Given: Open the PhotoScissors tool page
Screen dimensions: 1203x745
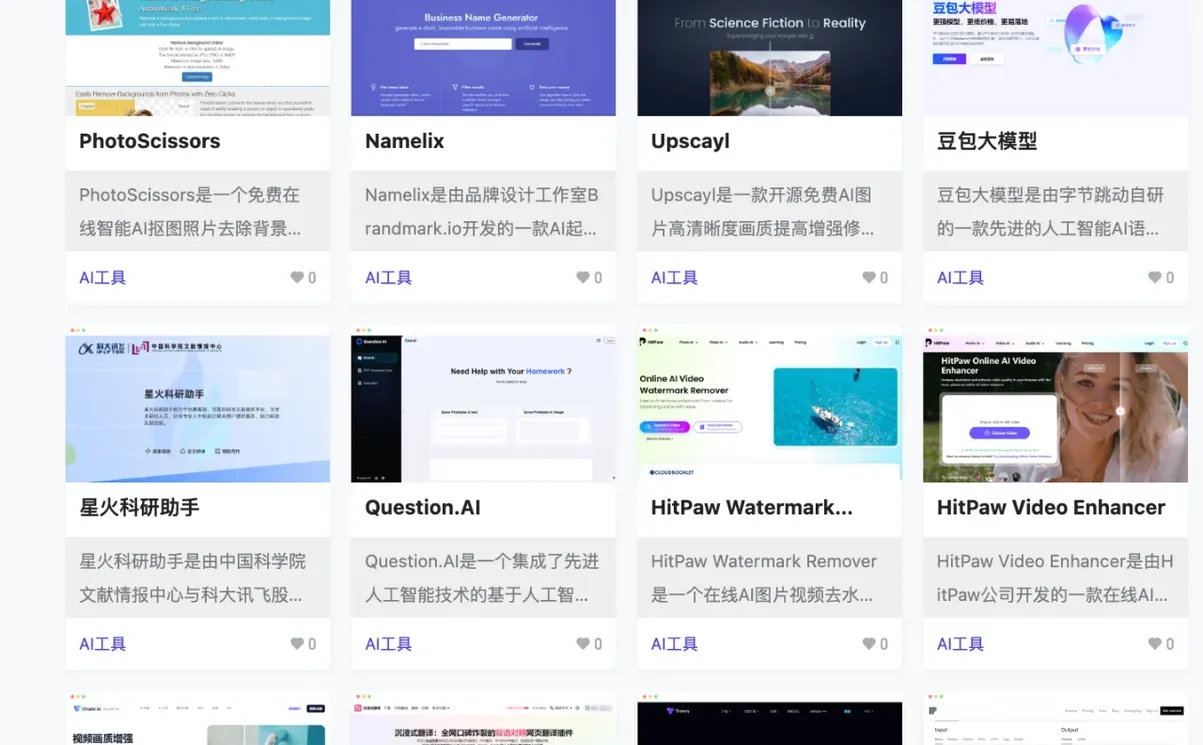Looking at the screenshot, I should (149, 141).
